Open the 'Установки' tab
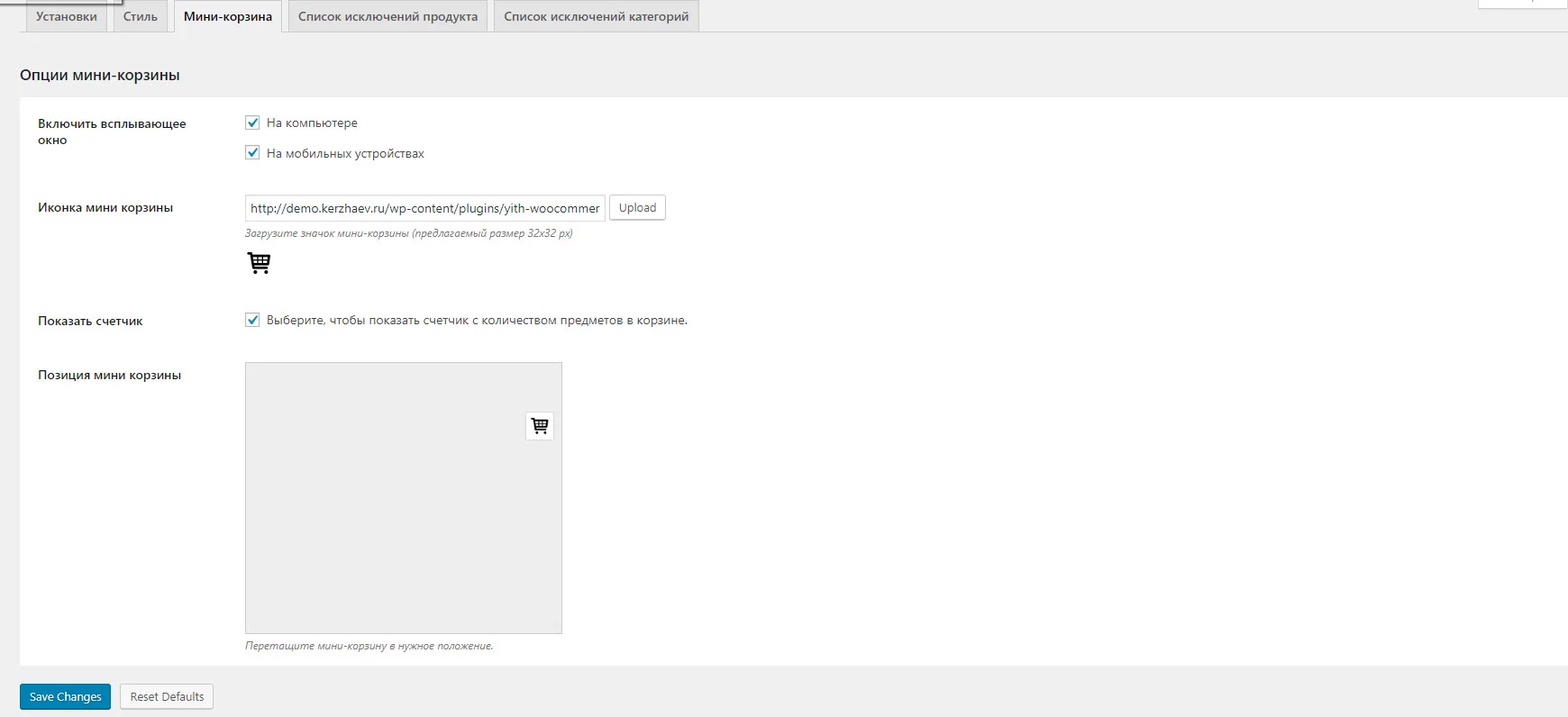 tap(67, 16)
